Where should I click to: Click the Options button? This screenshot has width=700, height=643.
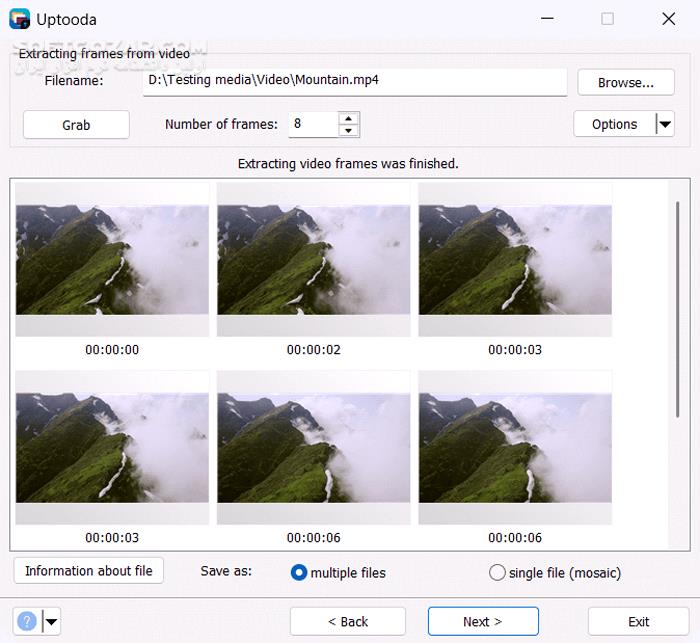click(x=614, y=124)
